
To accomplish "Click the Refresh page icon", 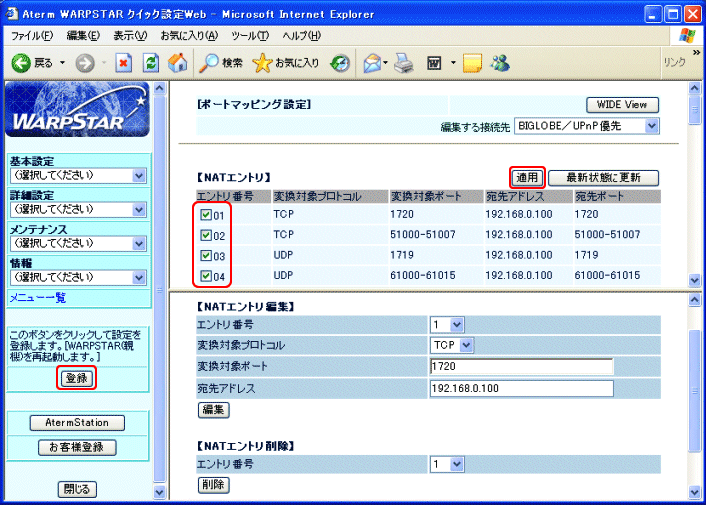I will (x=150, y=62).
